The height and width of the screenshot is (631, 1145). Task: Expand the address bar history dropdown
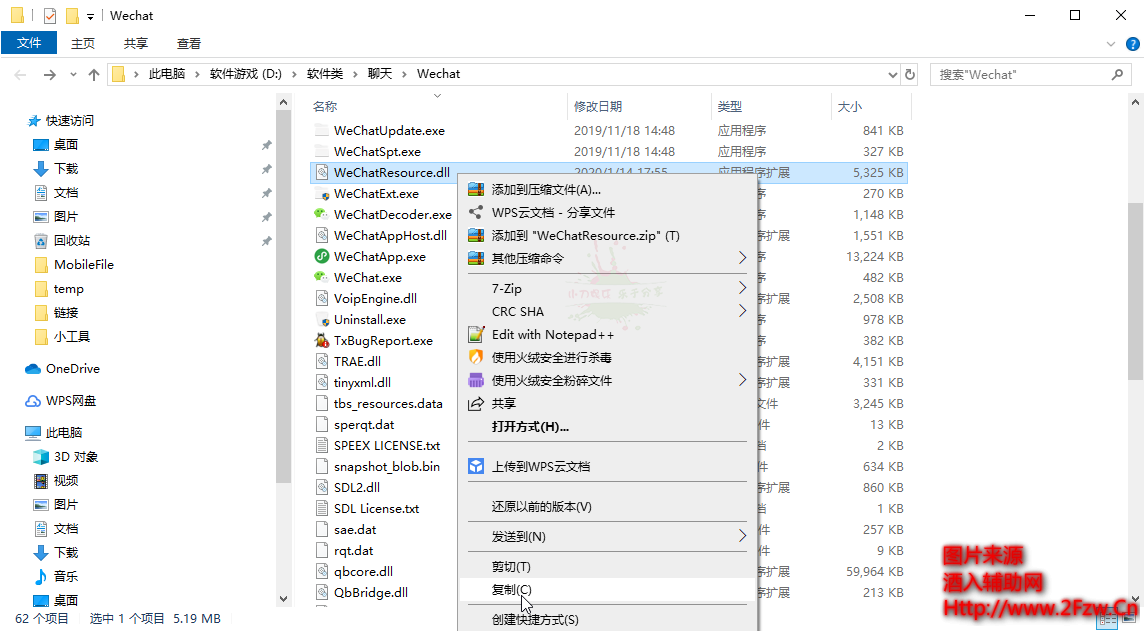pyautogui.click(x=892, y=74)
